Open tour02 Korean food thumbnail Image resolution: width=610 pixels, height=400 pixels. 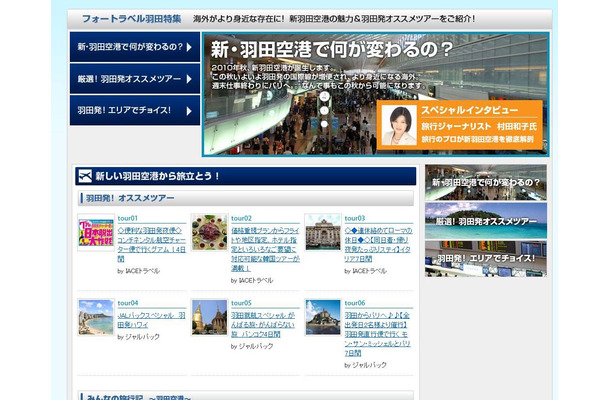(209, 232)
